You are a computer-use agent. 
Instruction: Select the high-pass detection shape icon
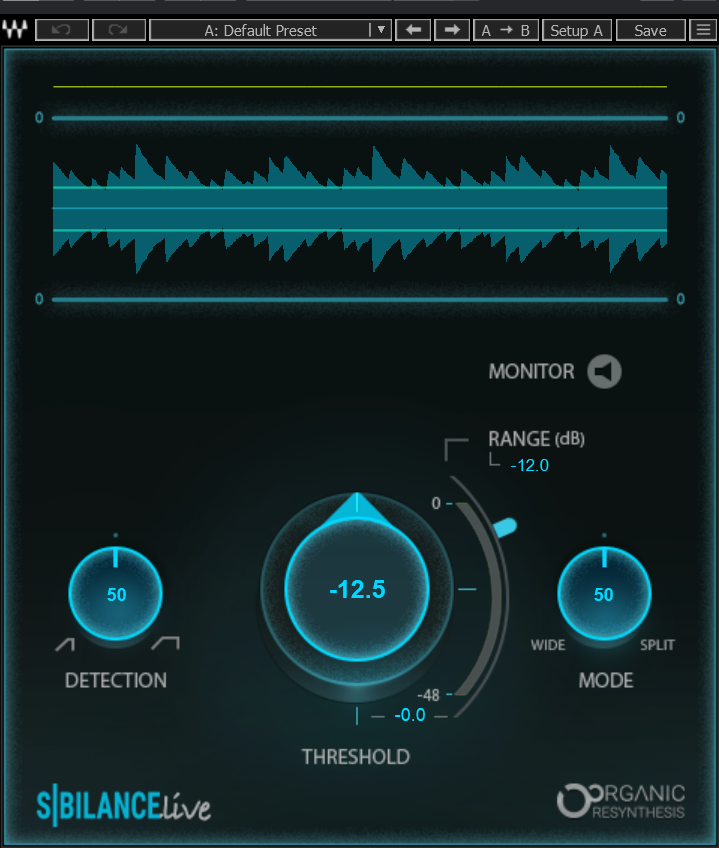[65, 644]
